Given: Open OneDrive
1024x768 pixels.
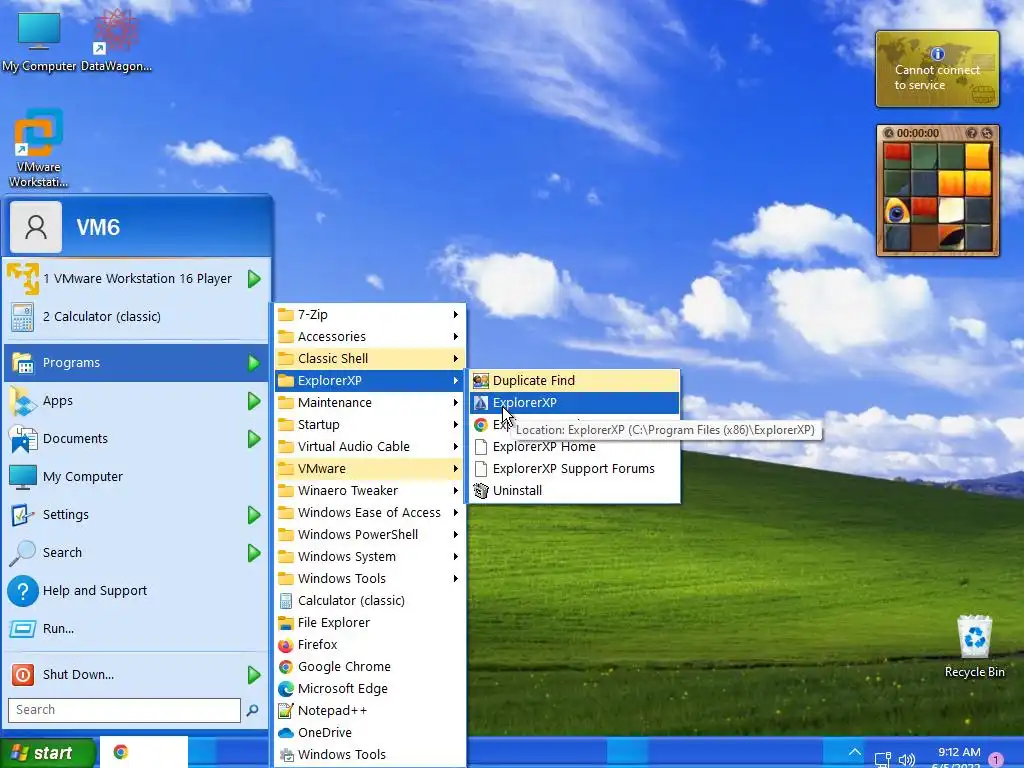Looking at the screenshot, I should tap(370, 732).
